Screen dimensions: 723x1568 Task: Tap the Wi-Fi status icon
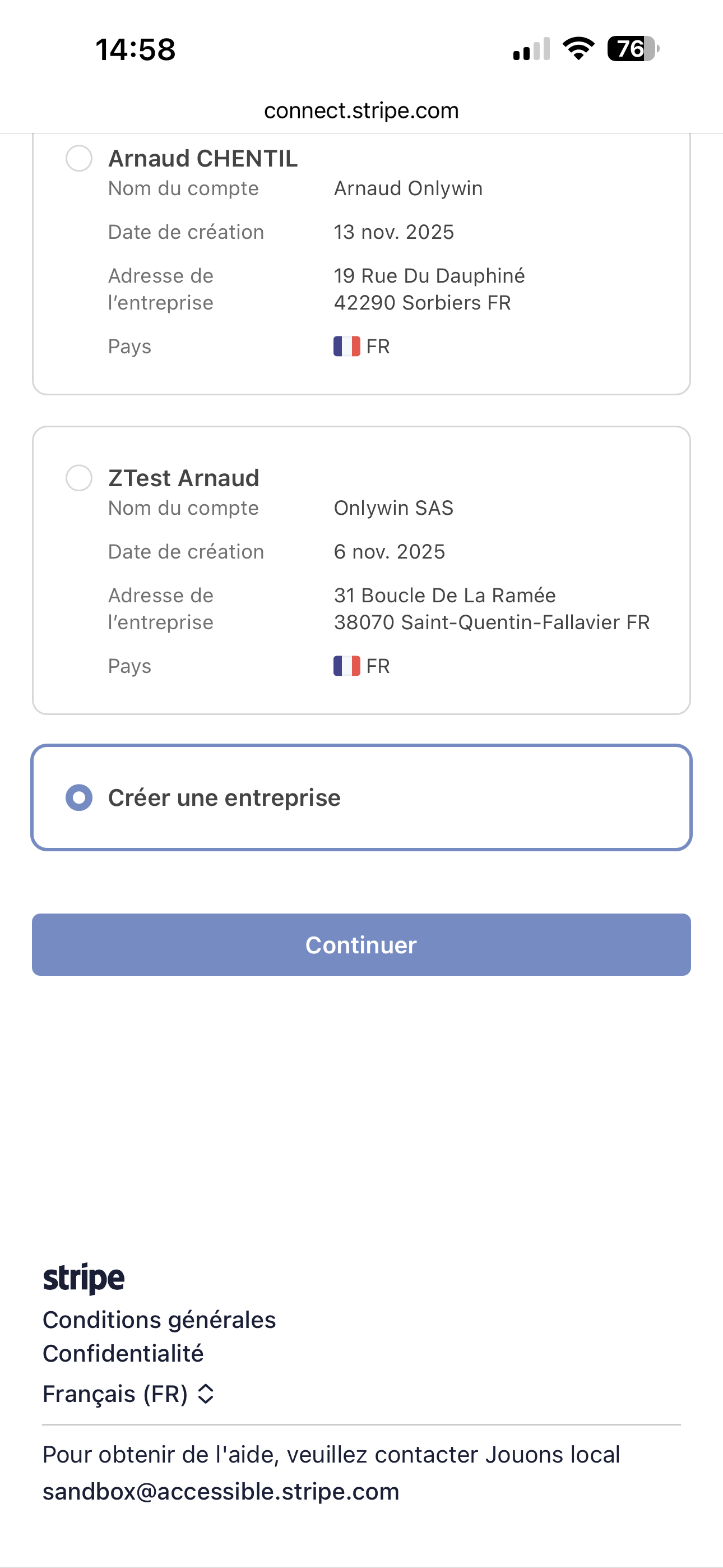[x=578, y=49]
